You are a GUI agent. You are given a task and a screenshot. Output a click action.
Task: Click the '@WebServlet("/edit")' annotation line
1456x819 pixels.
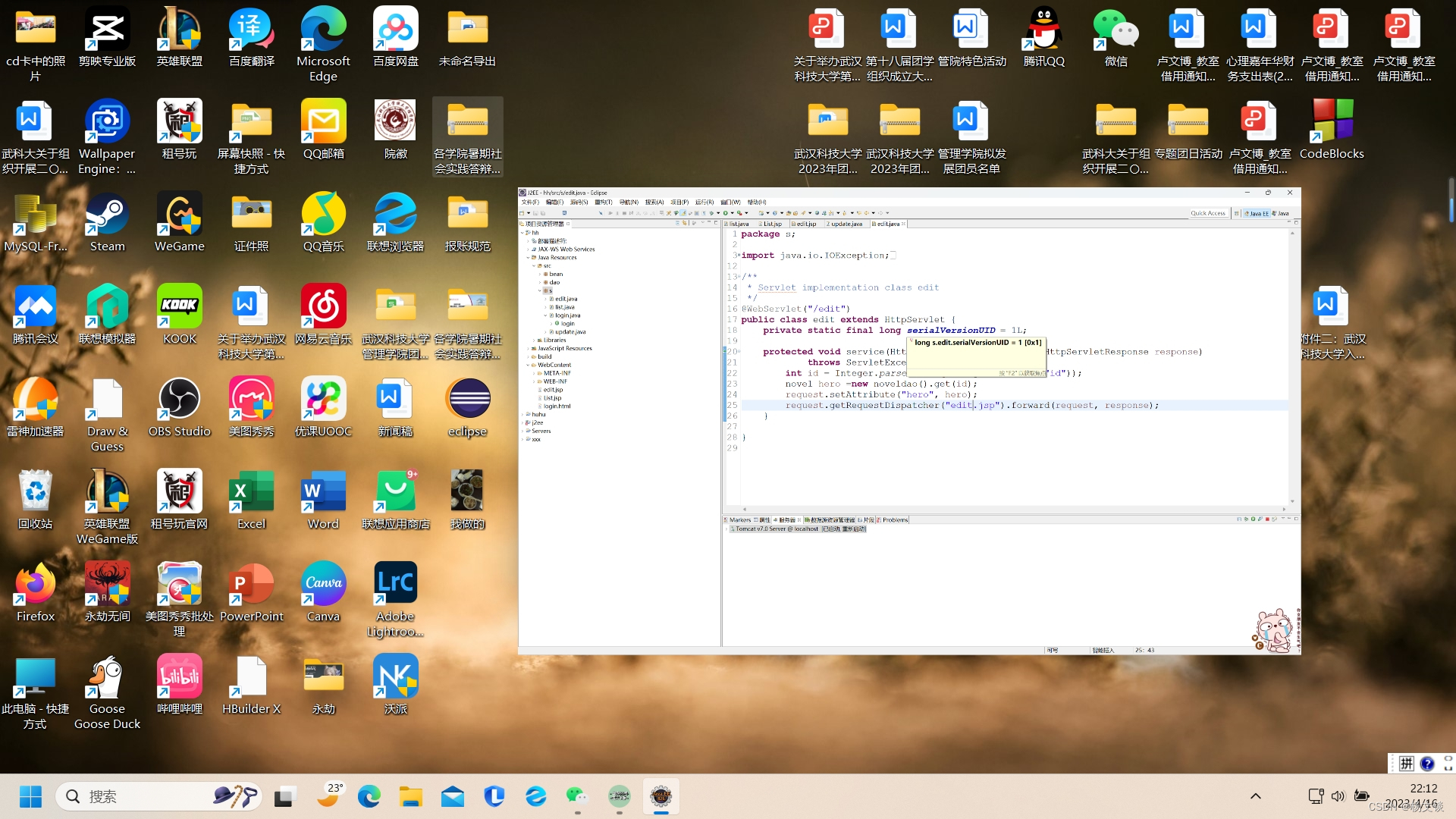click(x=795, y=309)
